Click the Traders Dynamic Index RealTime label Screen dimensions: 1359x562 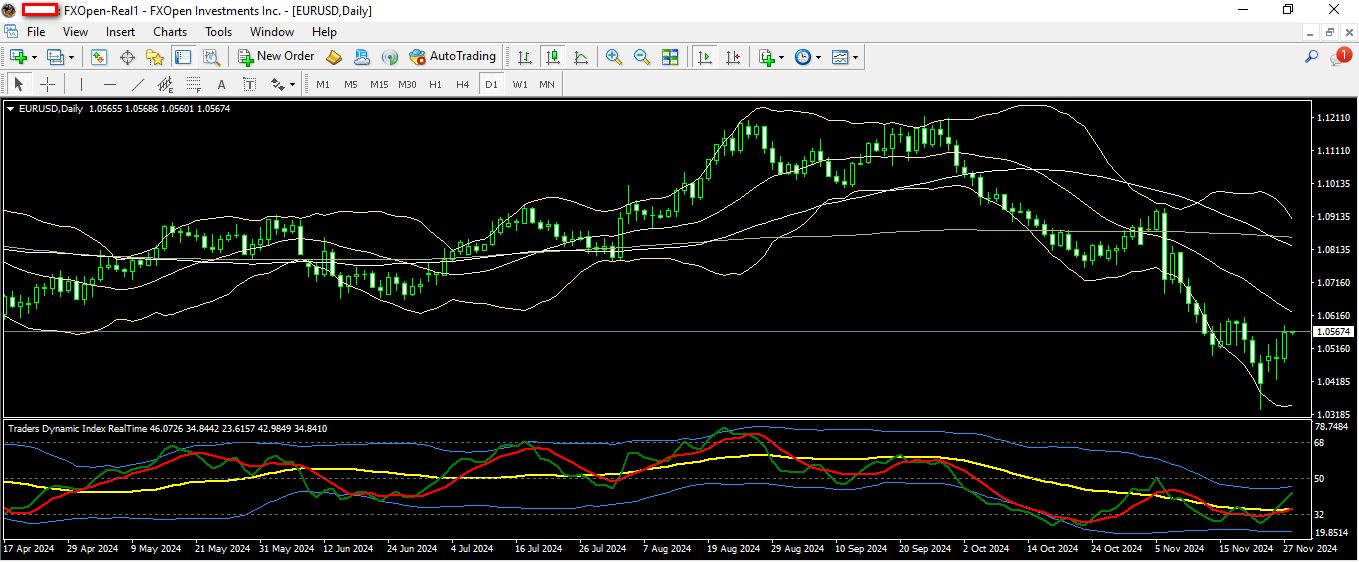[x=78, y=428]
